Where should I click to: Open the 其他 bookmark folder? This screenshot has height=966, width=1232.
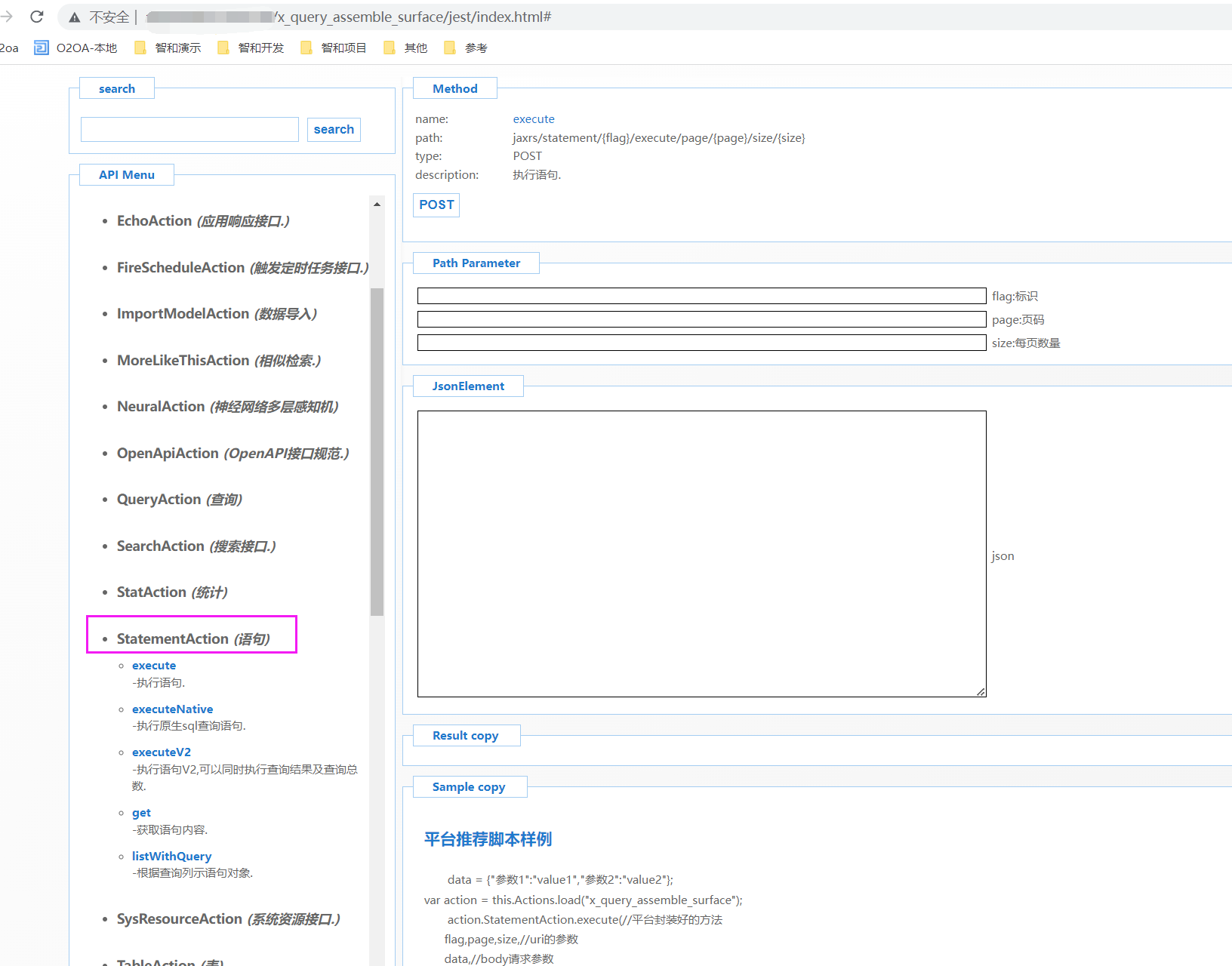pyautogui.click(x=405, y=48)
